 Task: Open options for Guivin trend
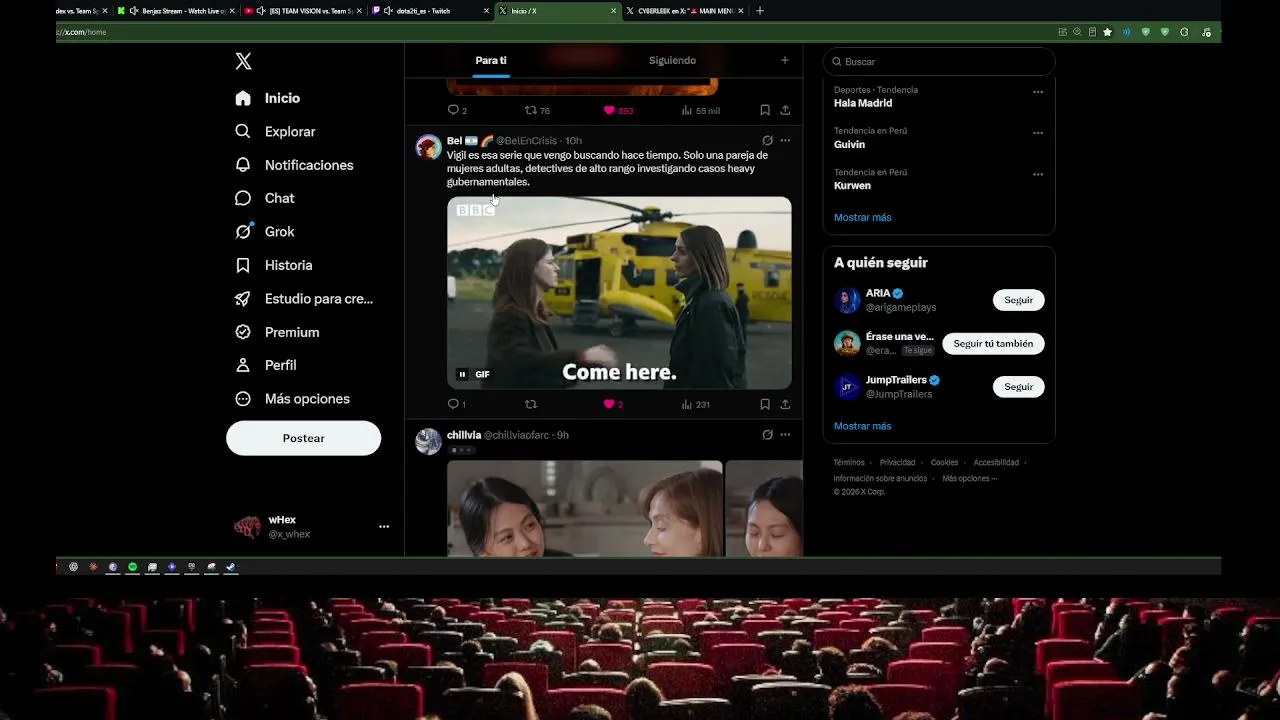tap(1038, 133)
